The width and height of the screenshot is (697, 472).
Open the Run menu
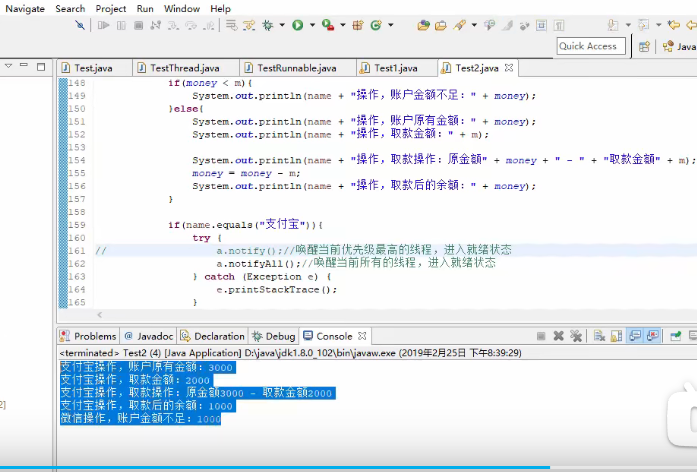[x=145, y=8]
